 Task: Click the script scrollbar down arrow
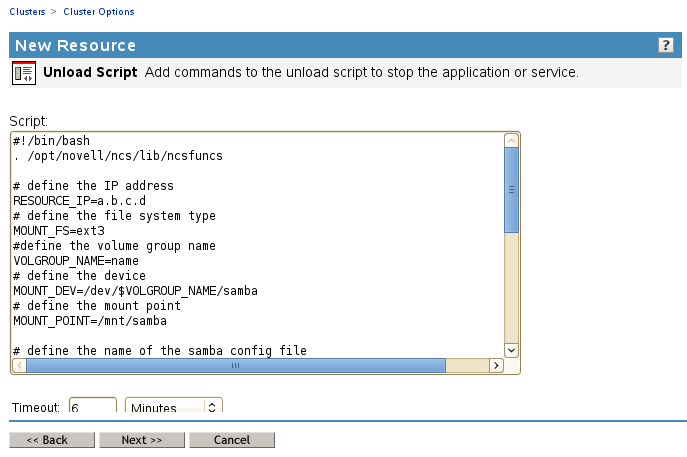511,349
